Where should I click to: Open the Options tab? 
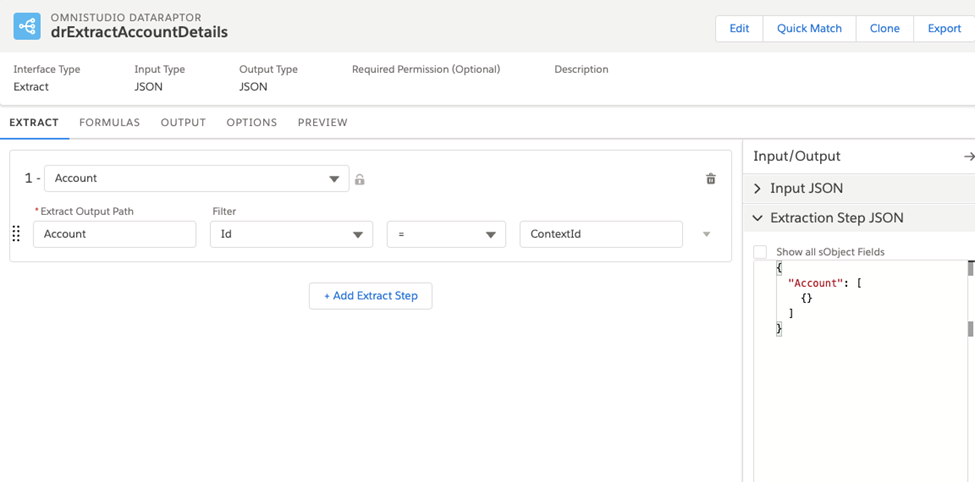pos(252,123)
